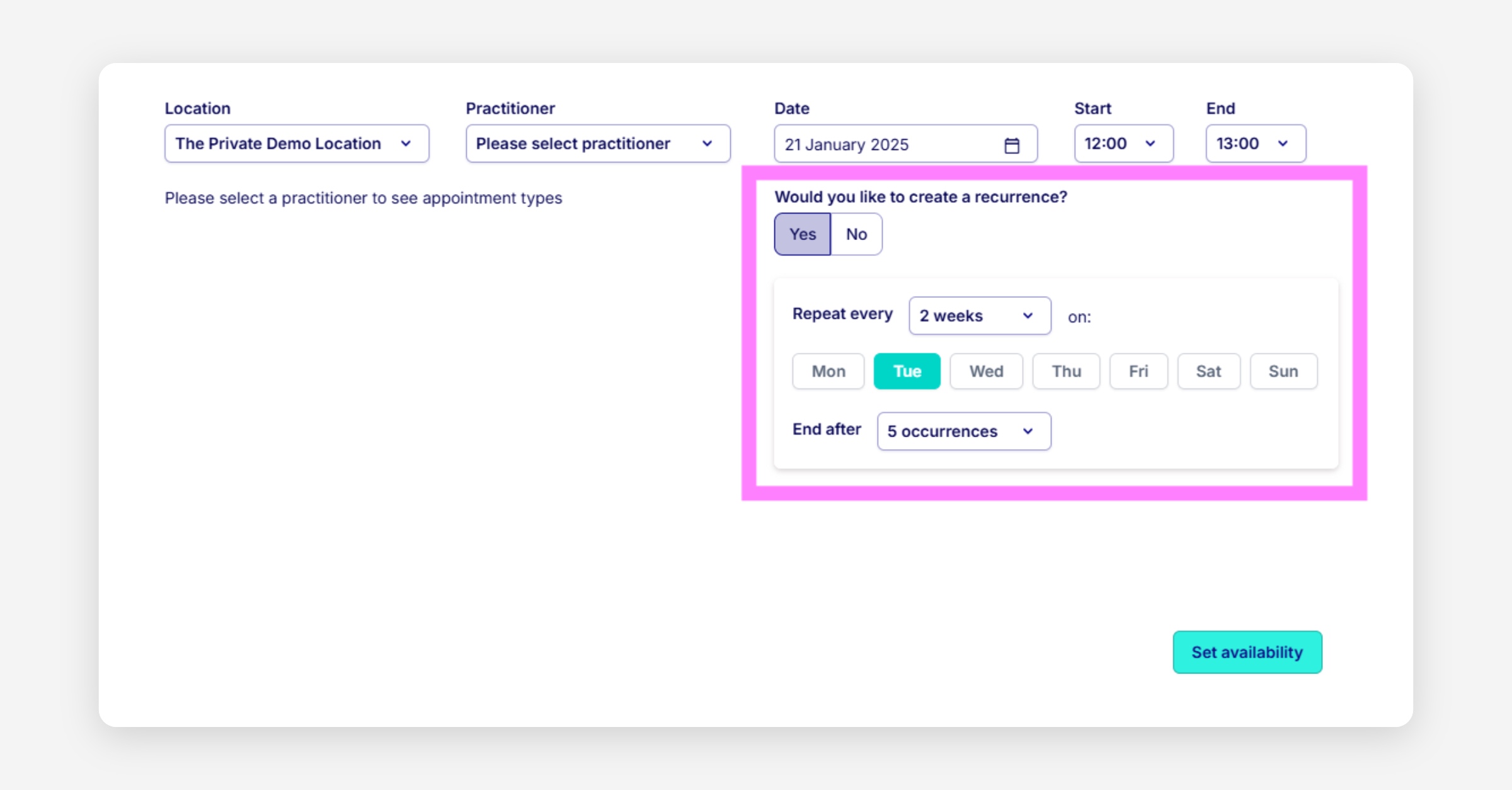Click the Start time chevron arrow
The width and height of the screenshot is (1512, 790).
tap(1150, 144)
